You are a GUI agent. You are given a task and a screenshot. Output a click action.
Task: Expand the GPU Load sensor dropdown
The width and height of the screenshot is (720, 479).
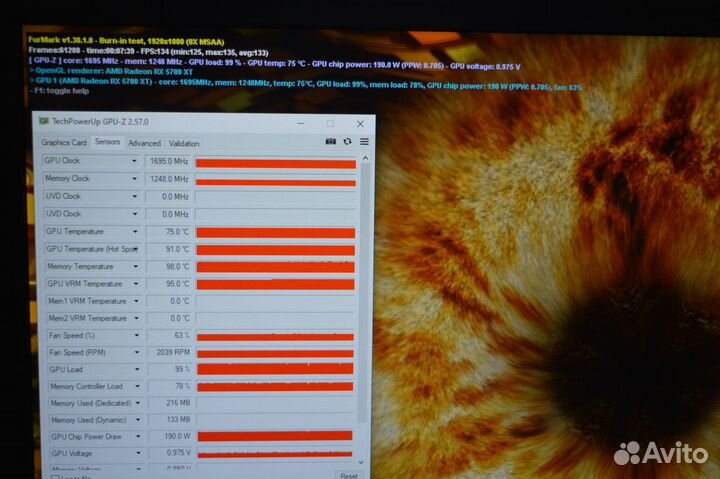(x=136, y=369)
